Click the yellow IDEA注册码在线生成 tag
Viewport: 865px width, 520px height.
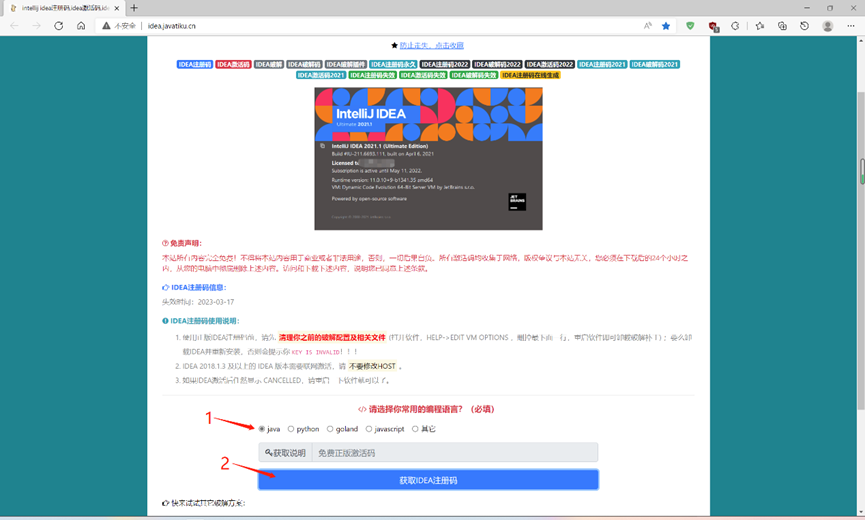point(531,75)
